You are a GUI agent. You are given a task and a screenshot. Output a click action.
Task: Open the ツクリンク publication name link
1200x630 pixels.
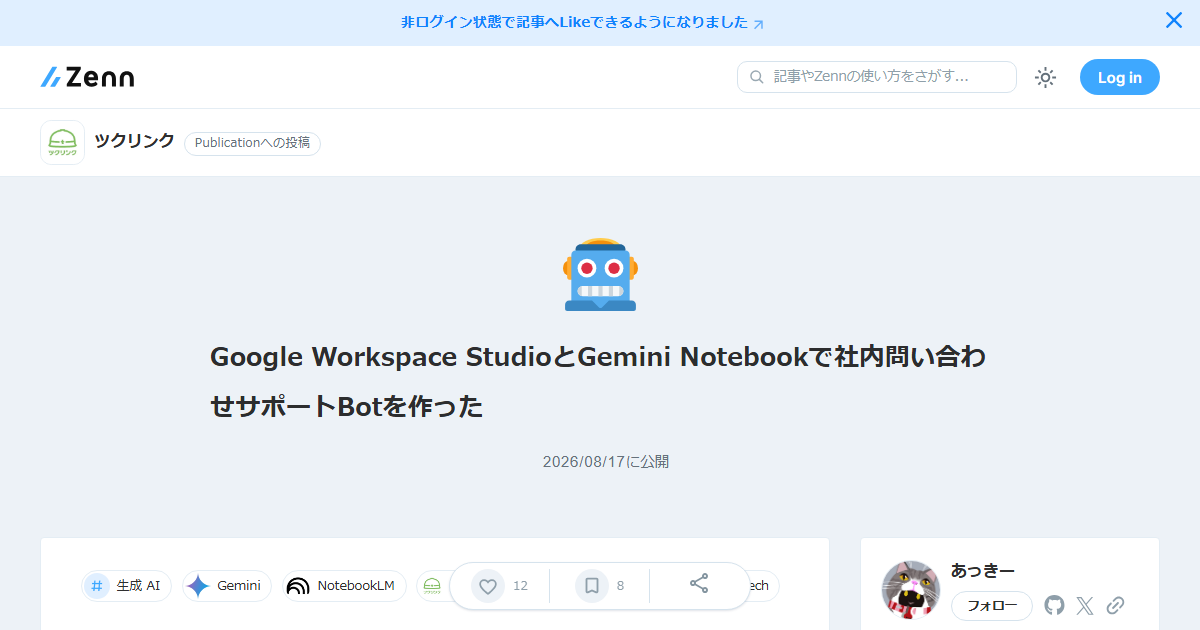134,141
